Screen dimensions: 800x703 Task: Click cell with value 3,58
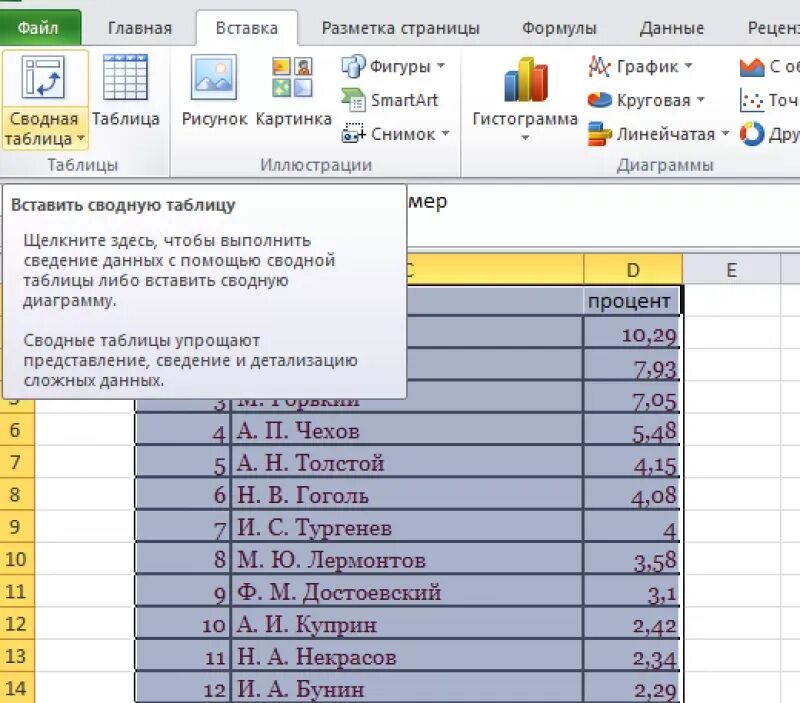632,559
